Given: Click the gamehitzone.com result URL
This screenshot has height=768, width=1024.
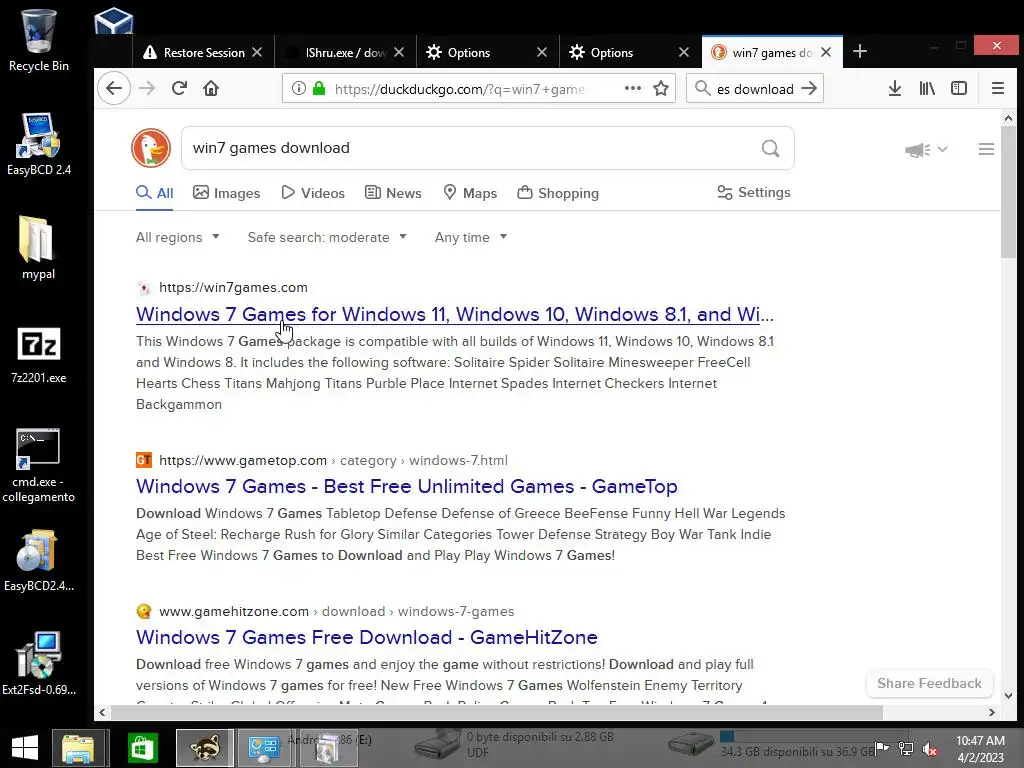Looking at the screenshot, I should pyautogui.click(x=336, y=611).
